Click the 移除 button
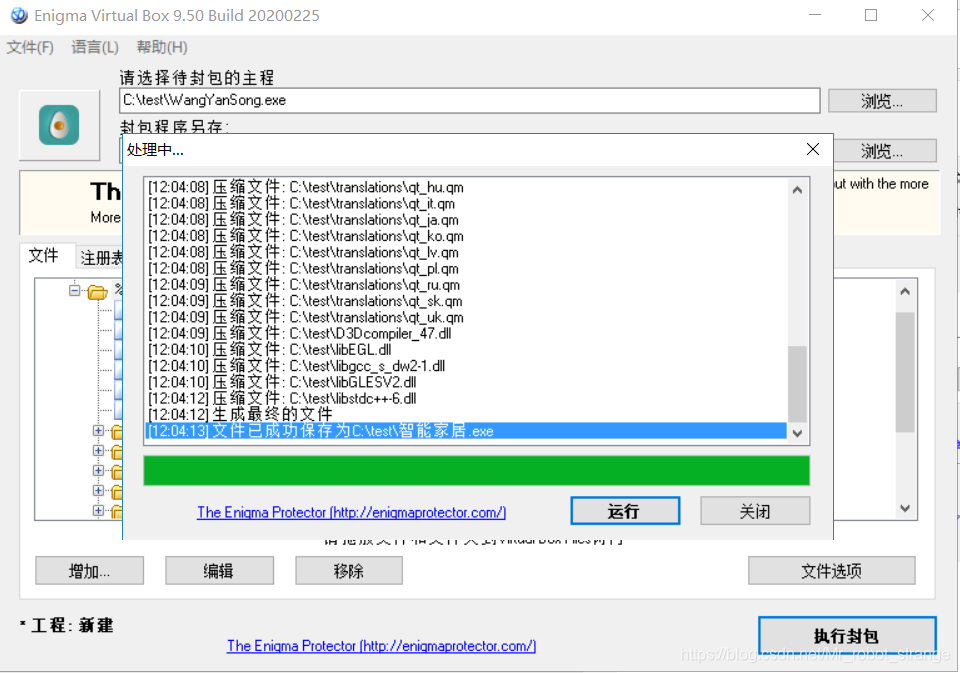The height and width of the screenshot is (673, 960). [349, 571]
